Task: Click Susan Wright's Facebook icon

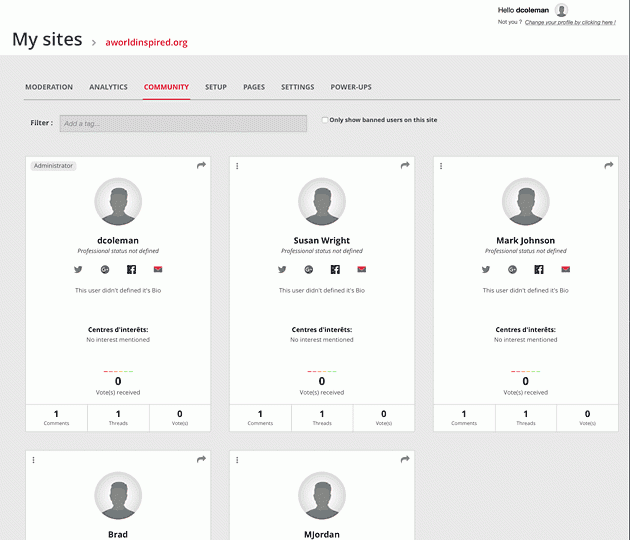Action: coord(335,269)
